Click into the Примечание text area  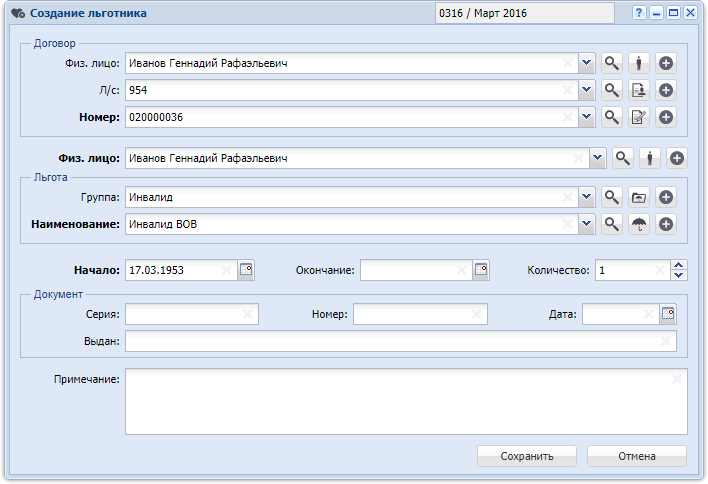point(406,402)
